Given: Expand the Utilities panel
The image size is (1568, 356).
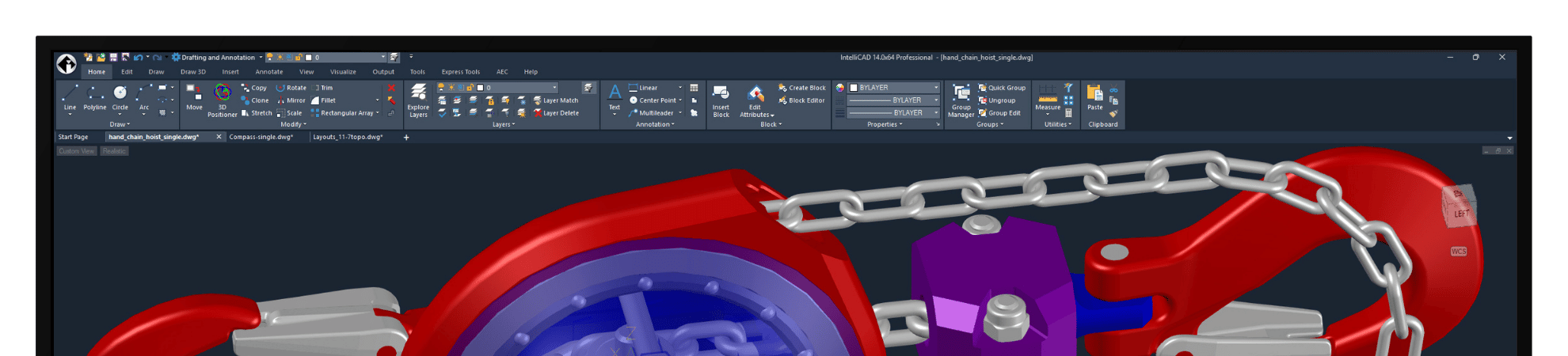Looking at the screenshot, I should [x=1058, y=124].
